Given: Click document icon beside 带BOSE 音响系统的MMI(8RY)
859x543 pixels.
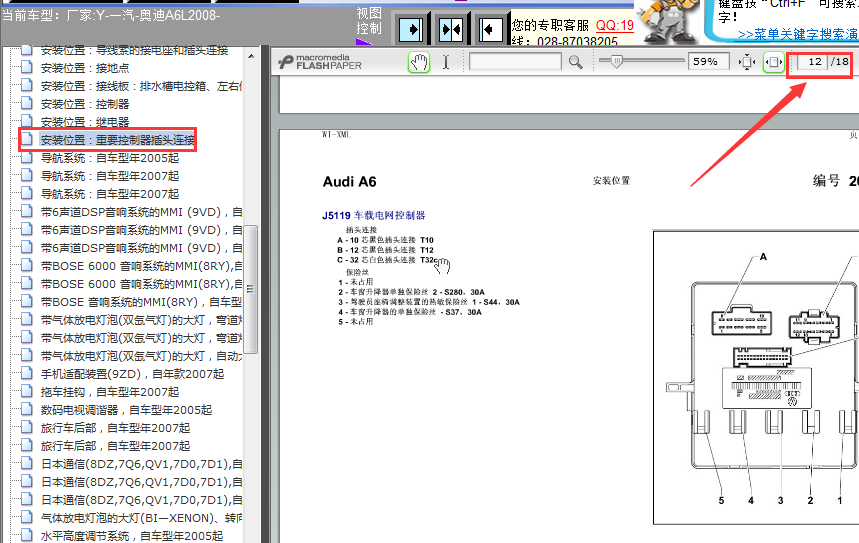Looking at the screenshot, I should (26, 301).
